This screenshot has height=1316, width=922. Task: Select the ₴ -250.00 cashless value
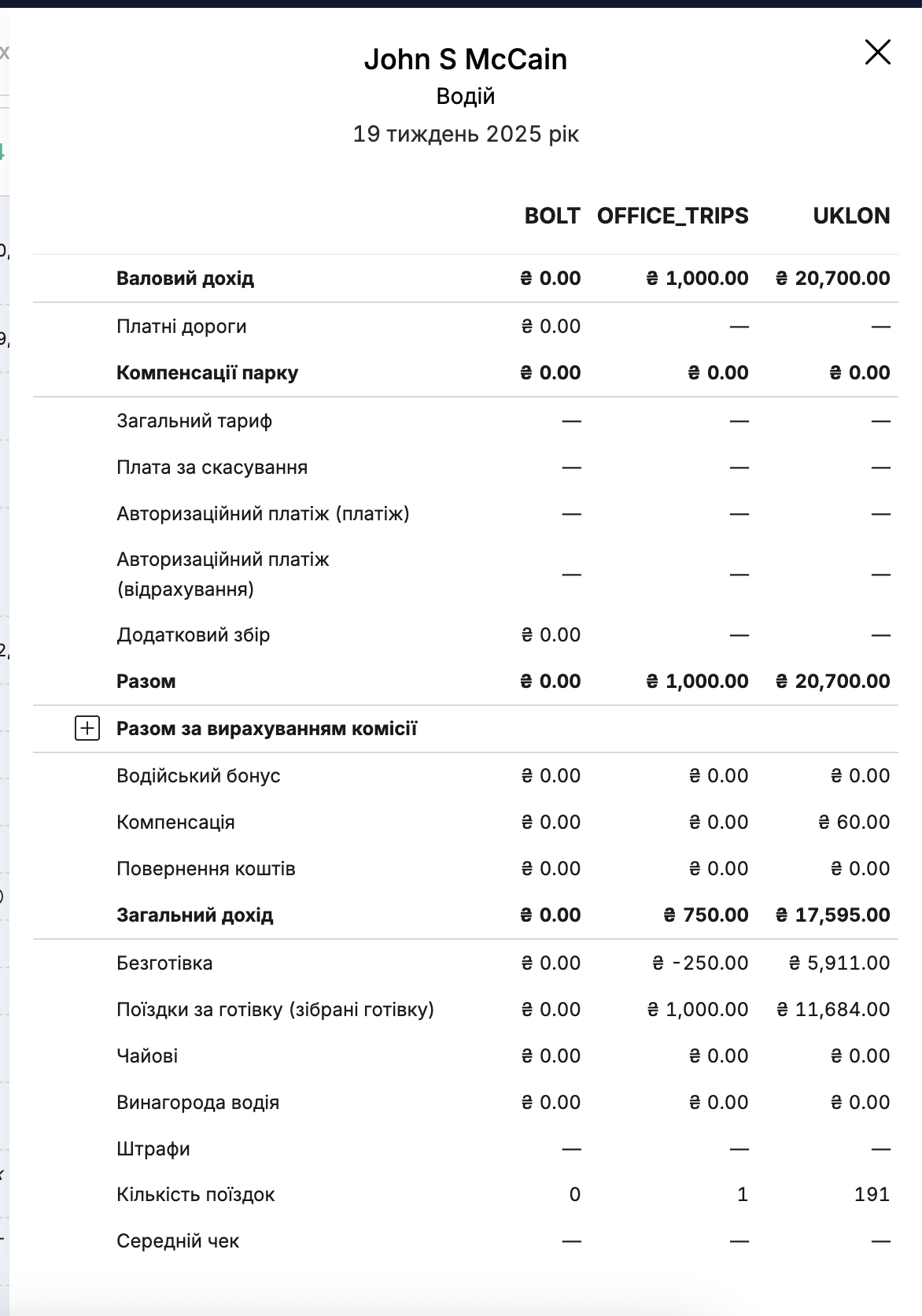click(x=701, y=963)
